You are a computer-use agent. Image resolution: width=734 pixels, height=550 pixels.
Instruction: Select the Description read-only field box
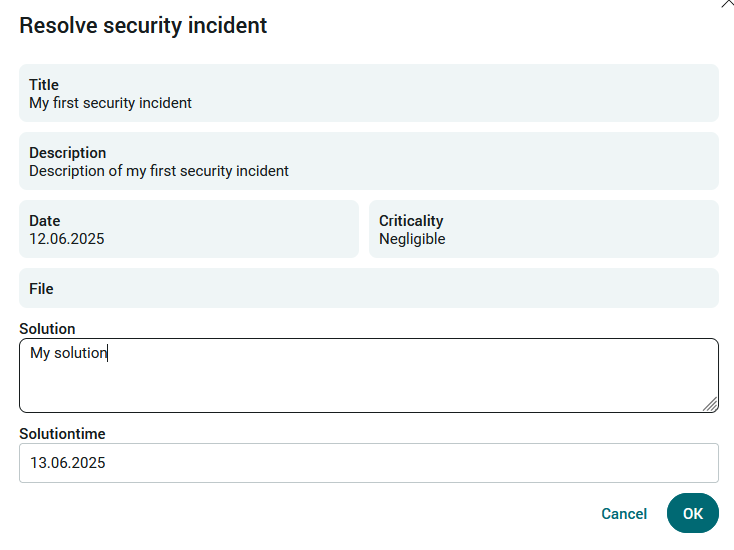coord(369,161)
